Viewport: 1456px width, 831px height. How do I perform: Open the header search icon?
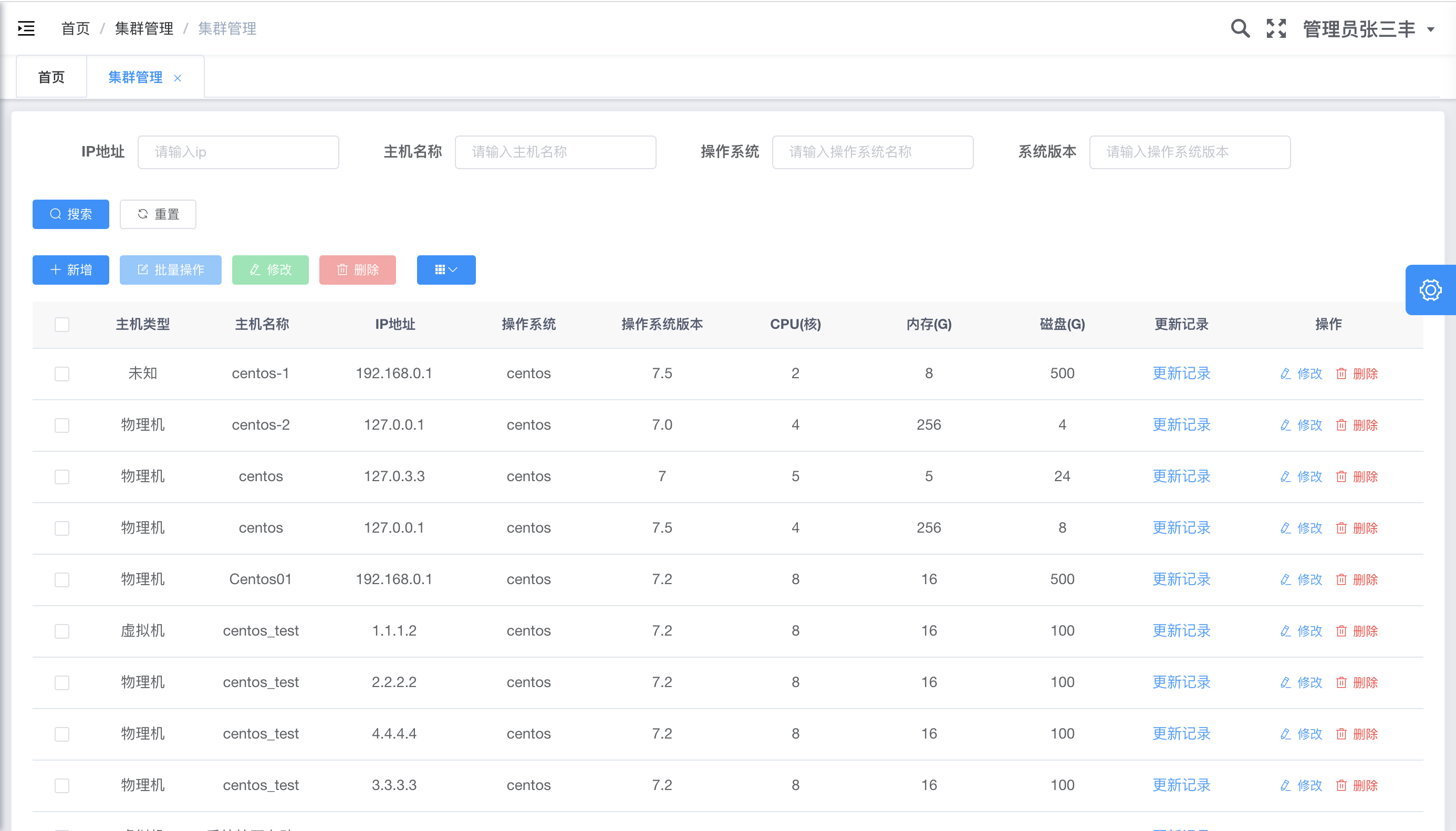tap(1240, 28)
